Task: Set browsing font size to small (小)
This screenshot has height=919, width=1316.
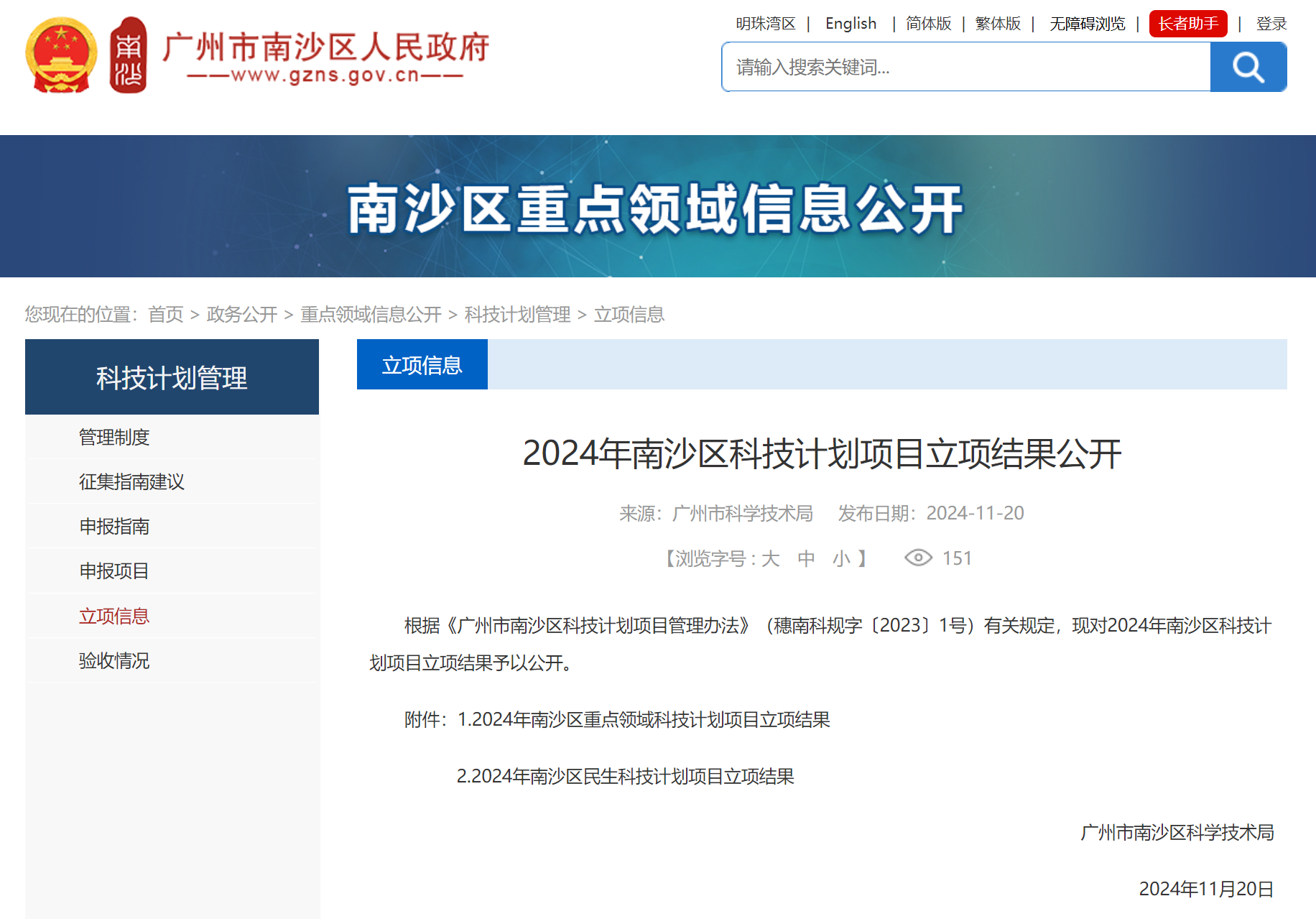Action: 841,558
